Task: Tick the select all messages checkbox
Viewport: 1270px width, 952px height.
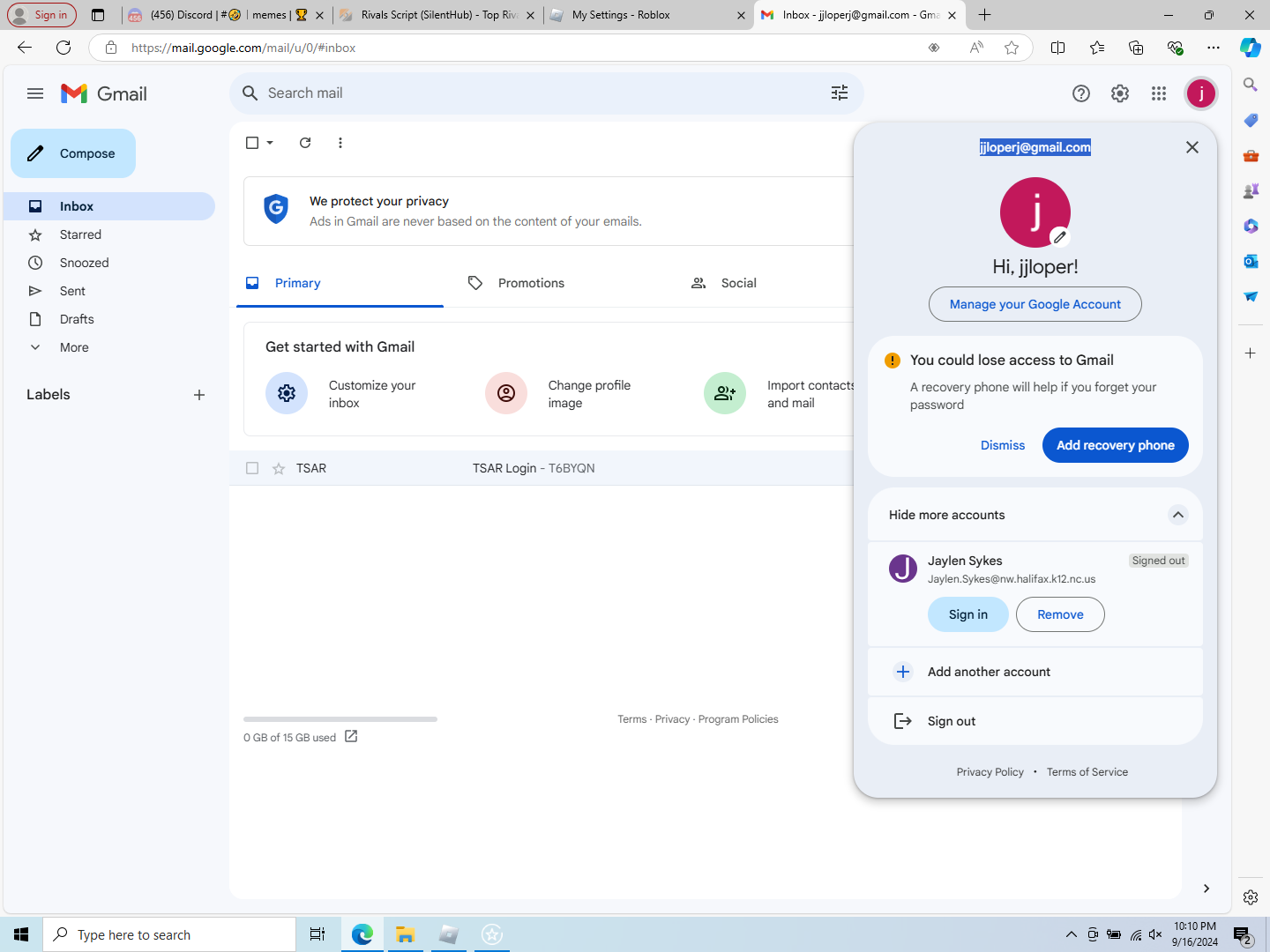Action: click(252, 143)
